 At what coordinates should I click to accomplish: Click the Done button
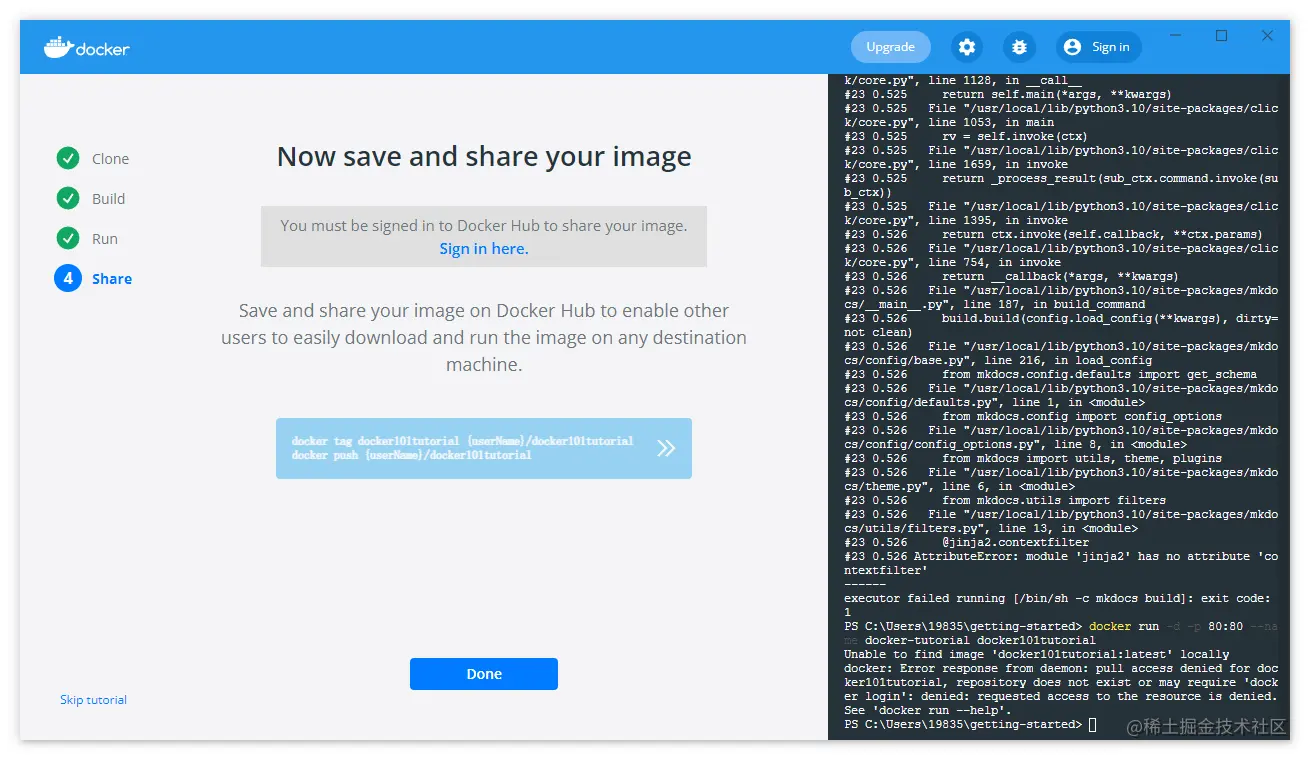coord(484,674)
